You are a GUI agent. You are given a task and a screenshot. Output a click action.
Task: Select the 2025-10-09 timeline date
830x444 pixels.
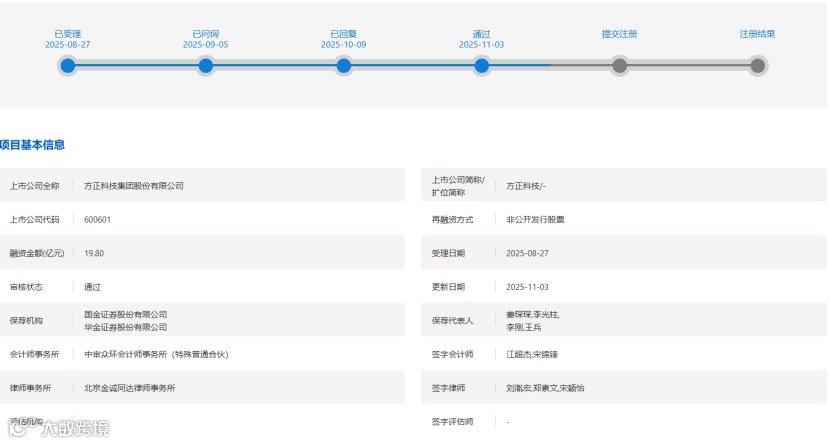344,45
